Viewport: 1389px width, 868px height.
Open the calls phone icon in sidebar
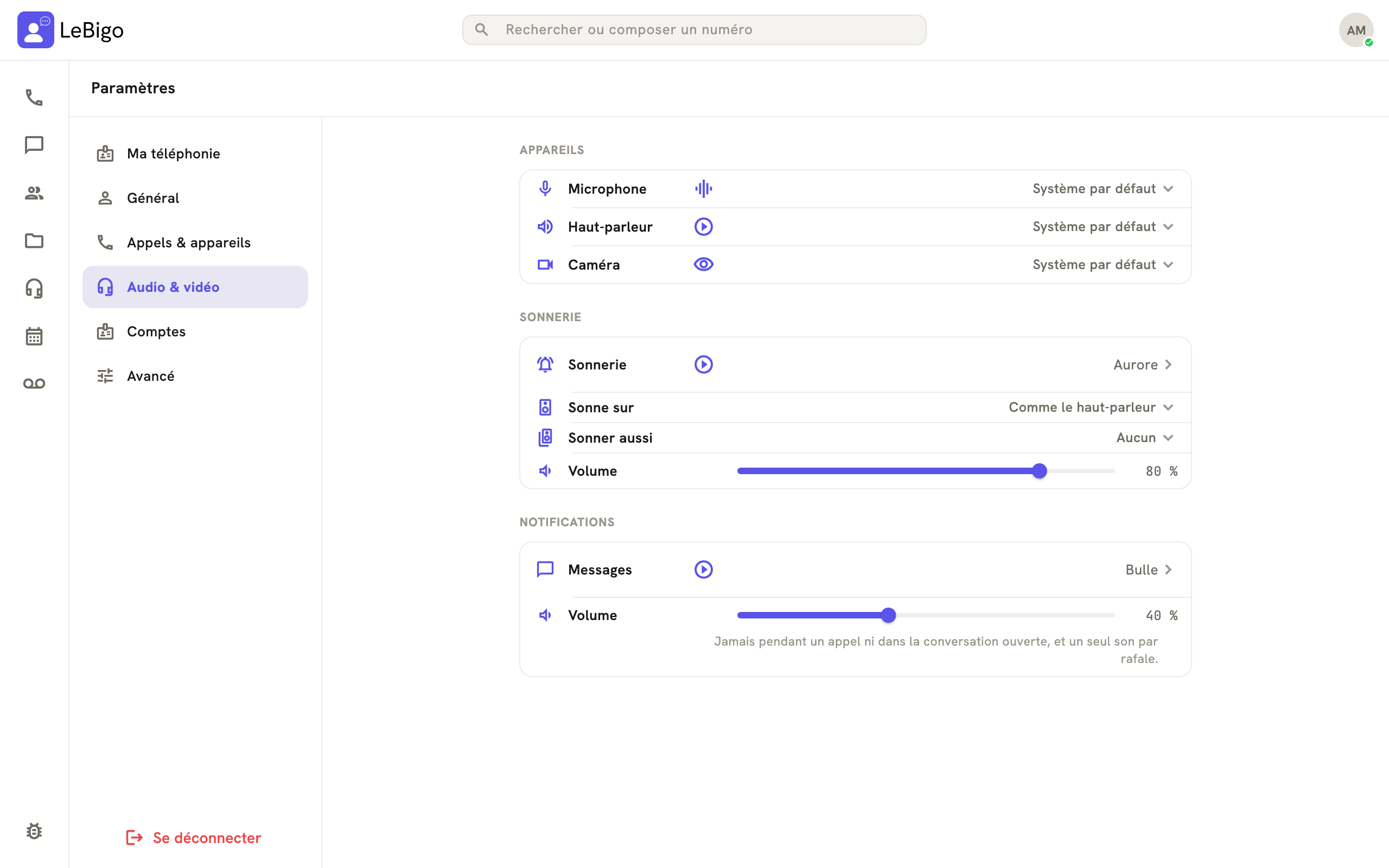pos(34,98)
